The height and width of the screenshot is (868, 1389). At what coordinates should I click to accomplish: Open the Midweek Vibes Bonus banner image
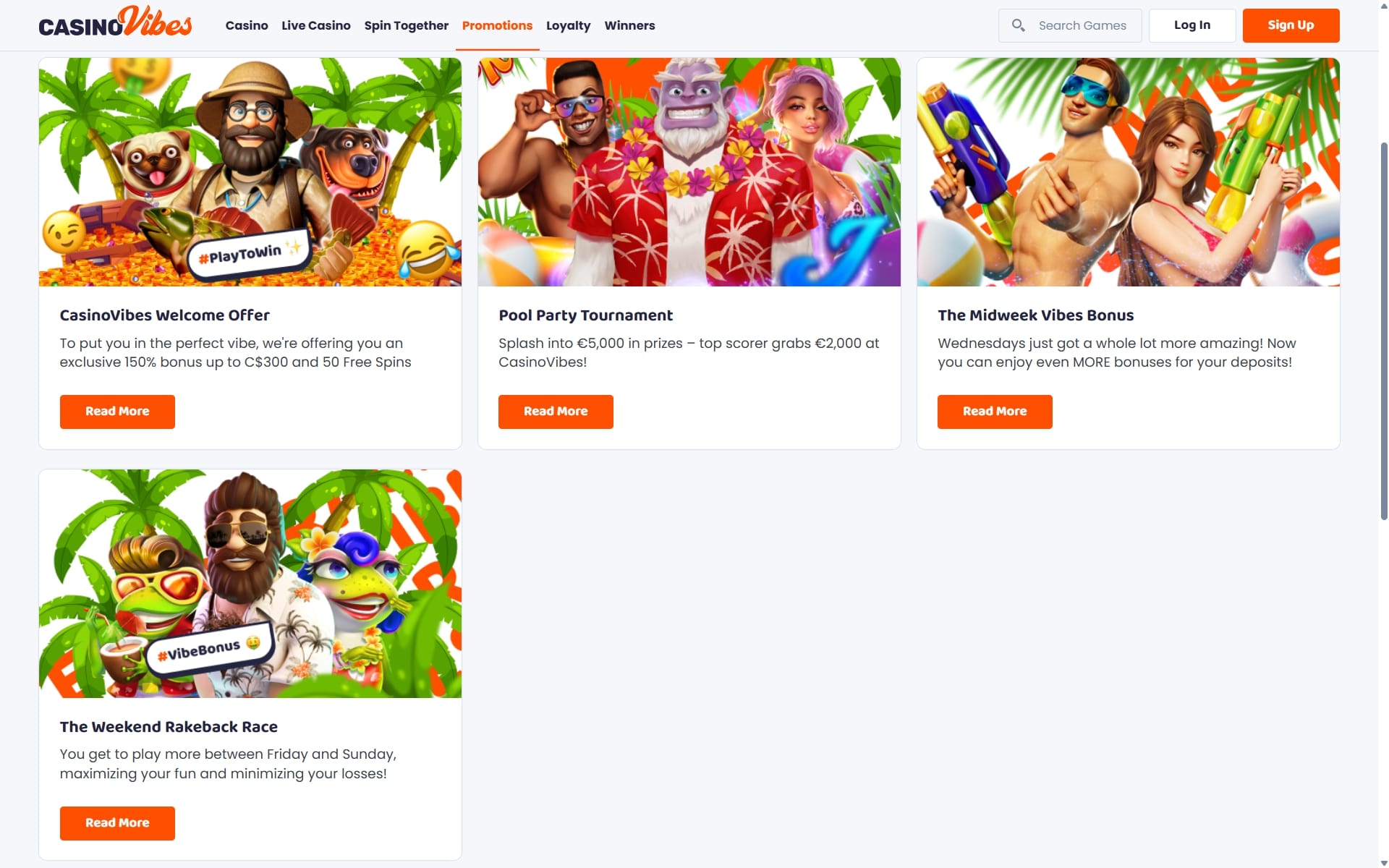(1129, 172)
